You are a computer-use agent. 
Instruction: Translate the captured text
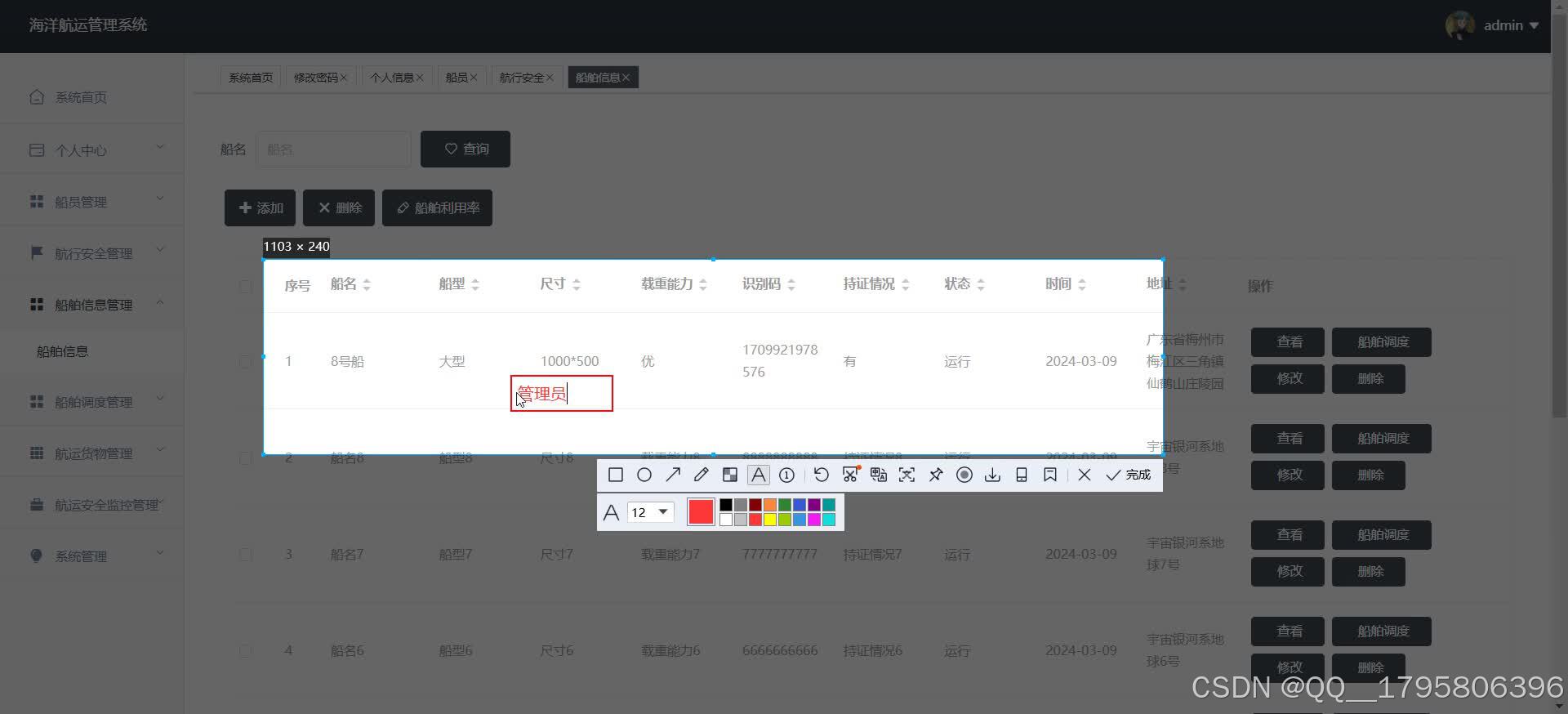coord(879,475)
